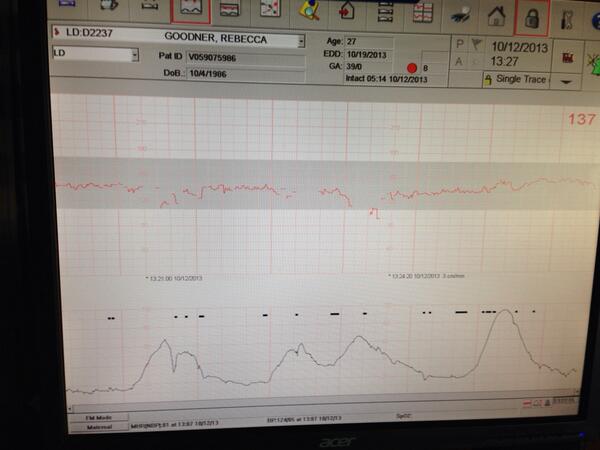
Task: Click the Single Trace lock button
Action: coord(516,80)
